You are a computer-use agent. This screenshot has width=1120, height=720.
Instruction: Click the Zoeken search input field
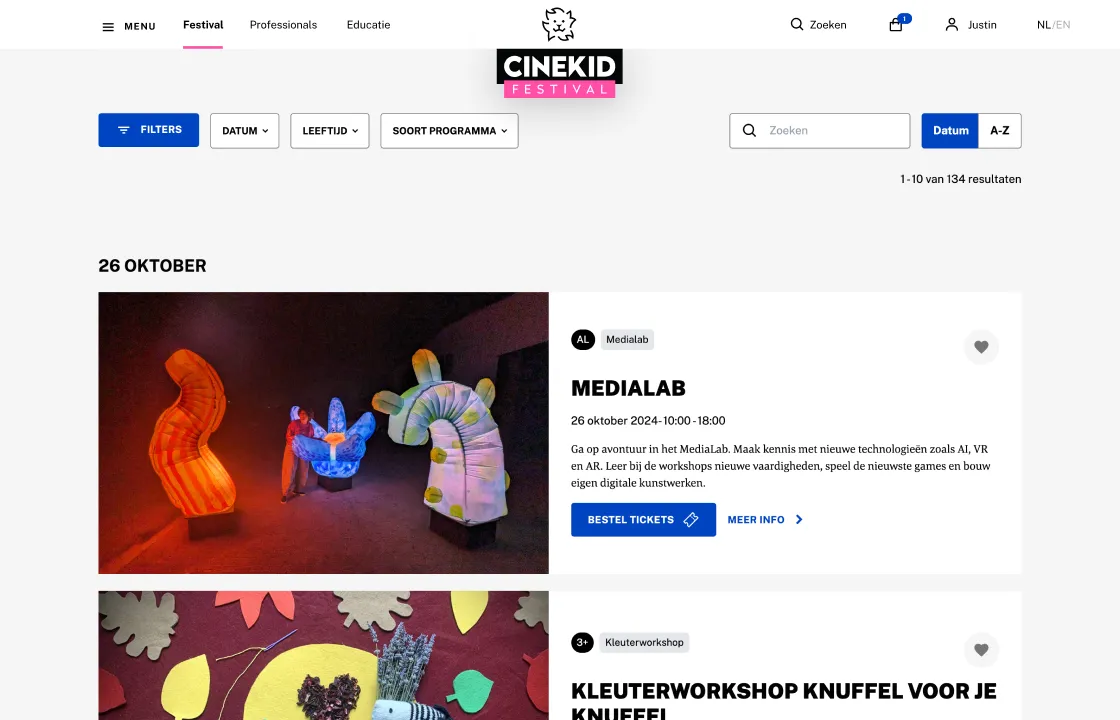(x=819, y=131)
